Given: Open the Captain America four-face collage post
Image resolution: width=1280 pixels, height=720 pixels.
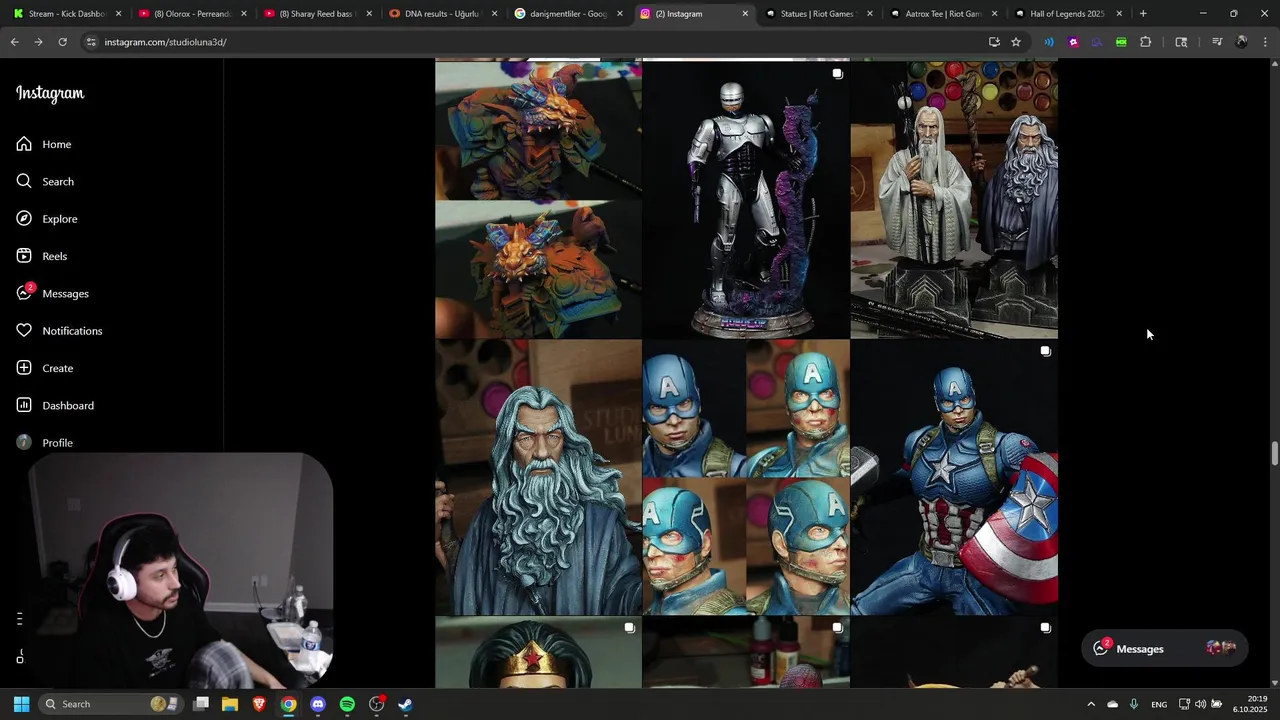Looking at the screenshot, I should [x=746, y=477].
